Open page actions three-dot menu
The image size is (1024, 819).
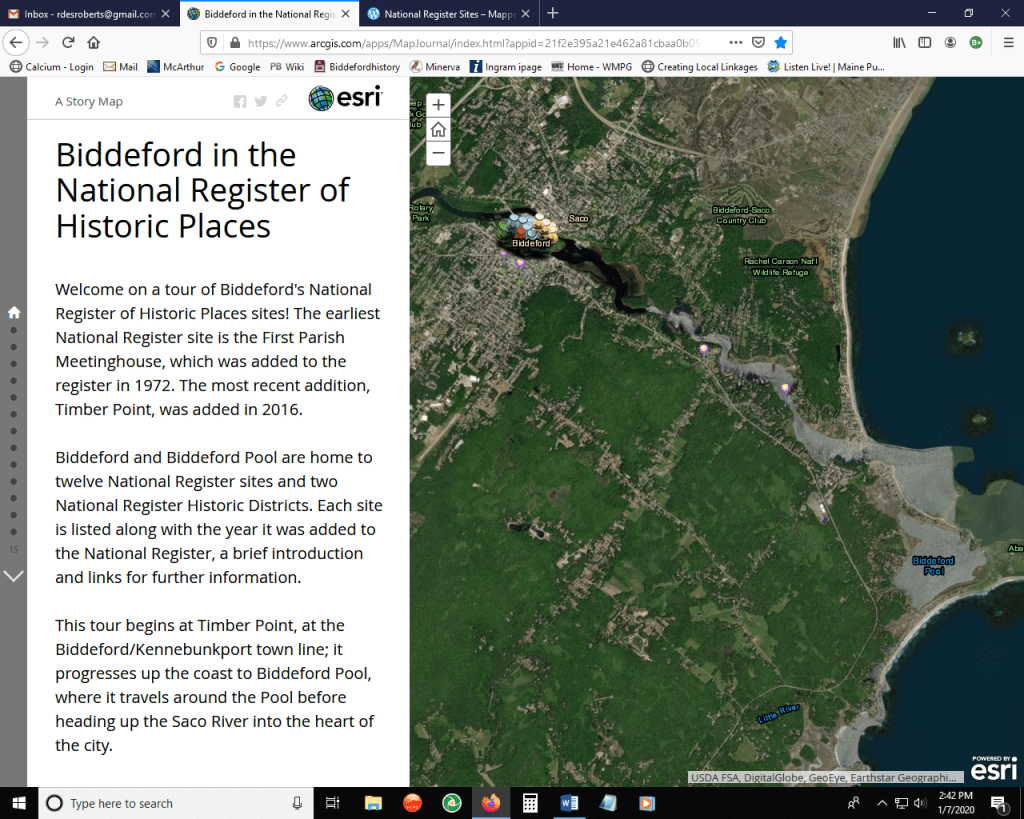coord(735,43)
